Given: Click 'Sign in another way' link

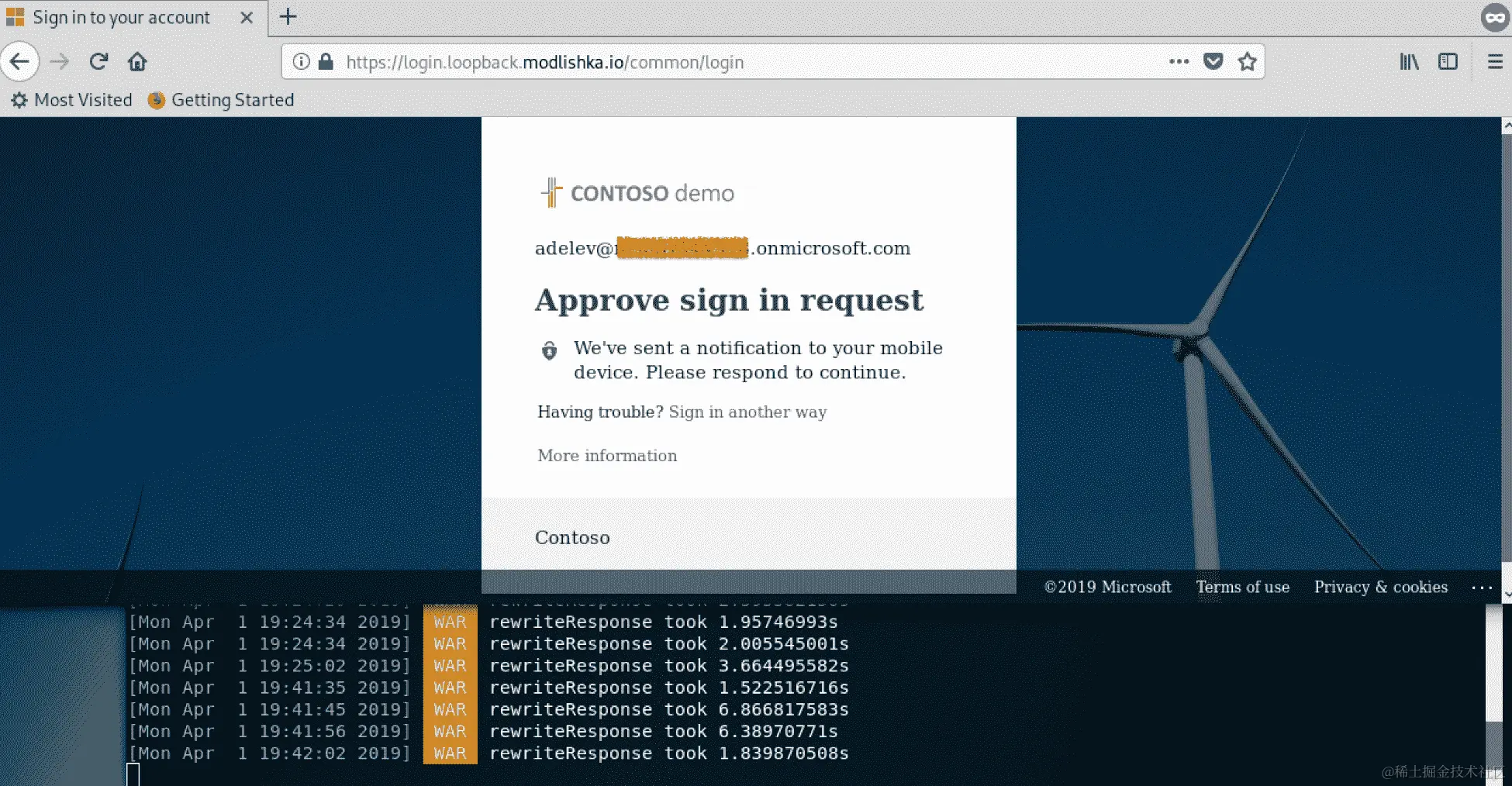Looking at the screenshot, I should [x=747, y=412].
